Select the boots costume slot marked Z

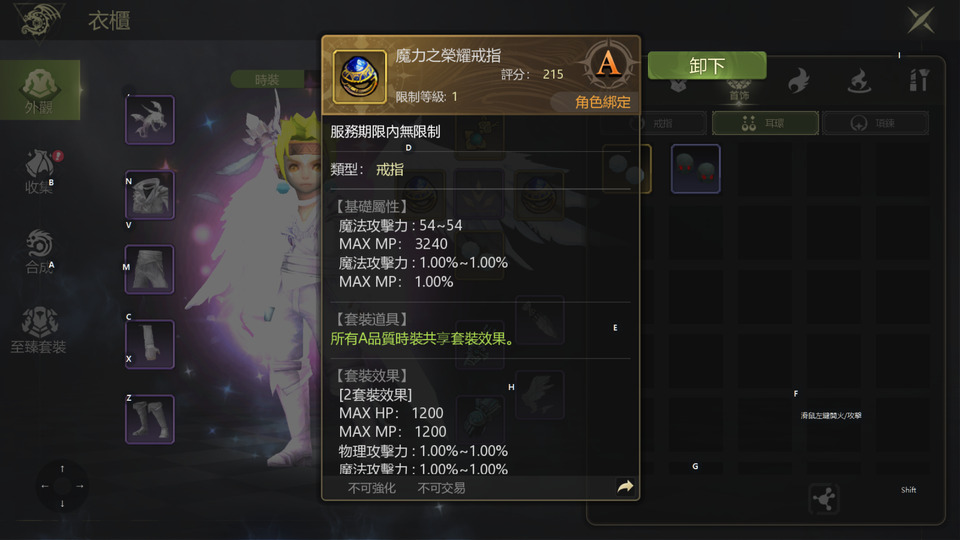click(150, 419)
